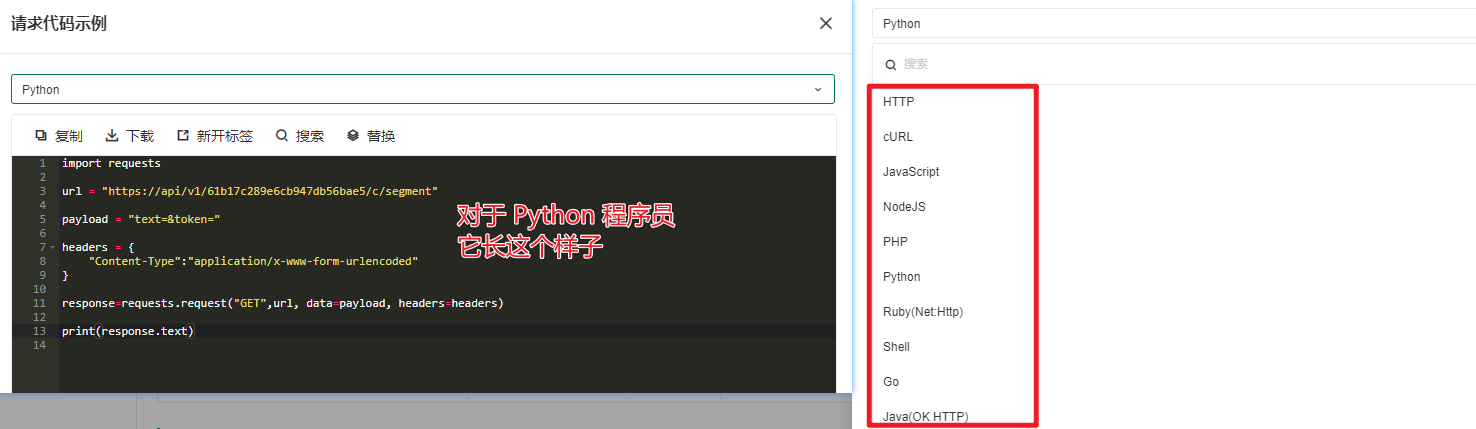Click the print(response.text) code line

tap(128, 331)
